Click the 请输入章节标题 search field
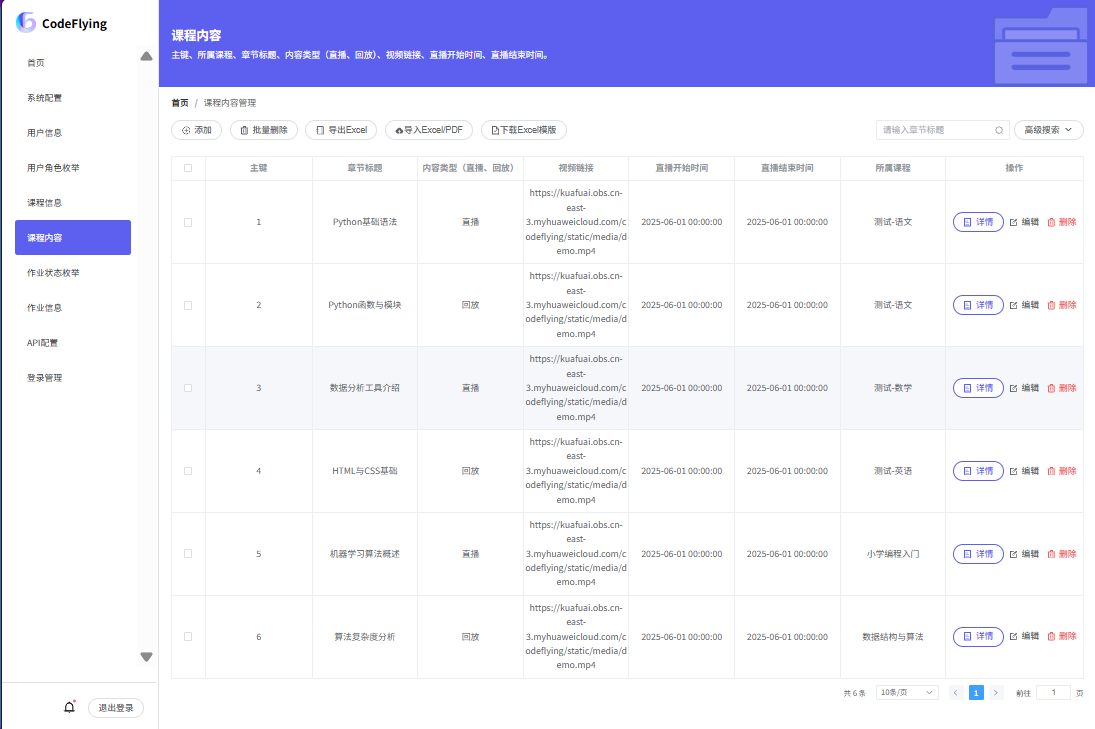1095x729 pixels. (934, 130)
